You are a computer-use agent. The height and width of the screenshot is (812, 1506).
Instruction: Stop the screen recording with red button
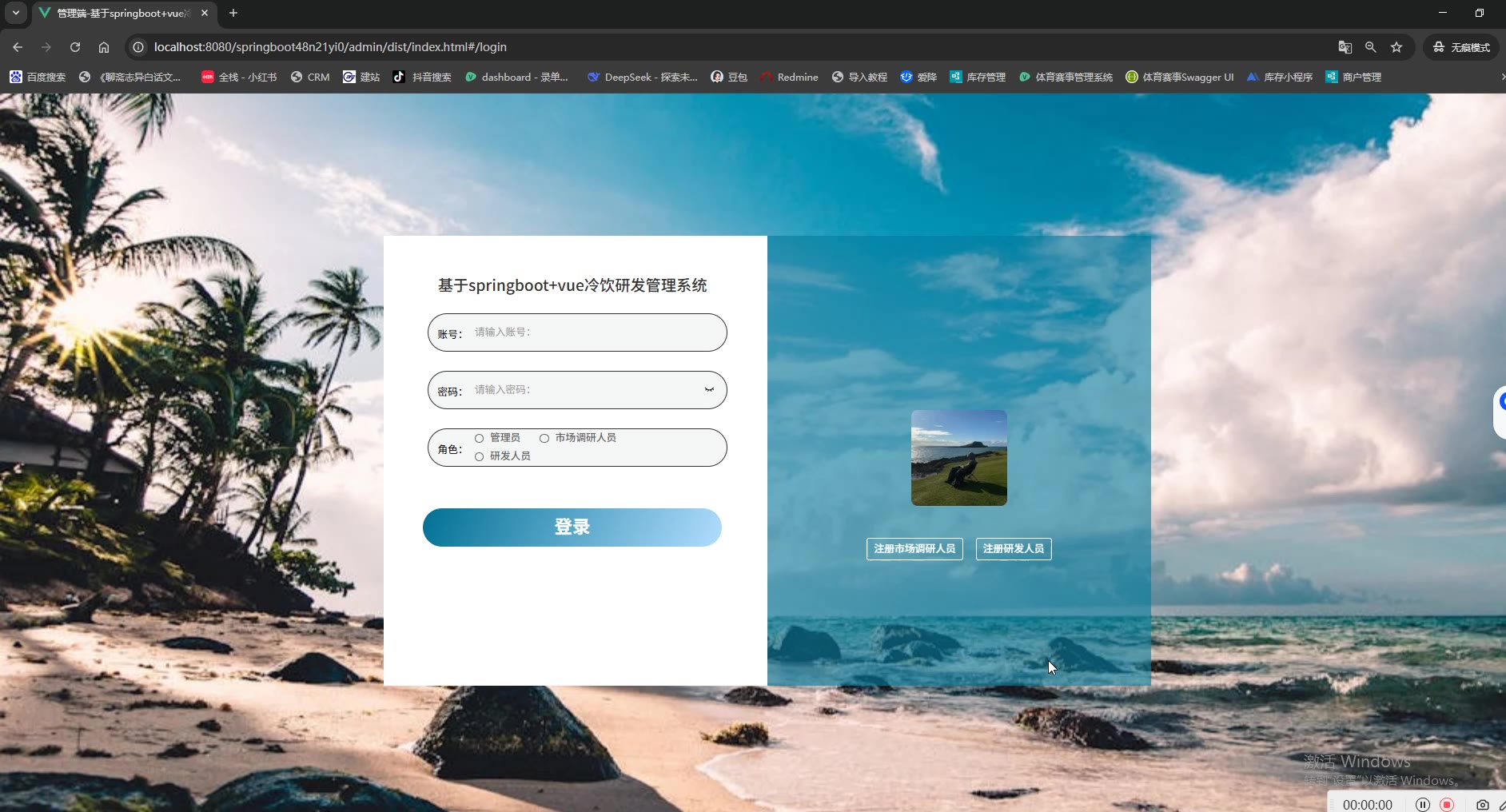point(1447,804)
